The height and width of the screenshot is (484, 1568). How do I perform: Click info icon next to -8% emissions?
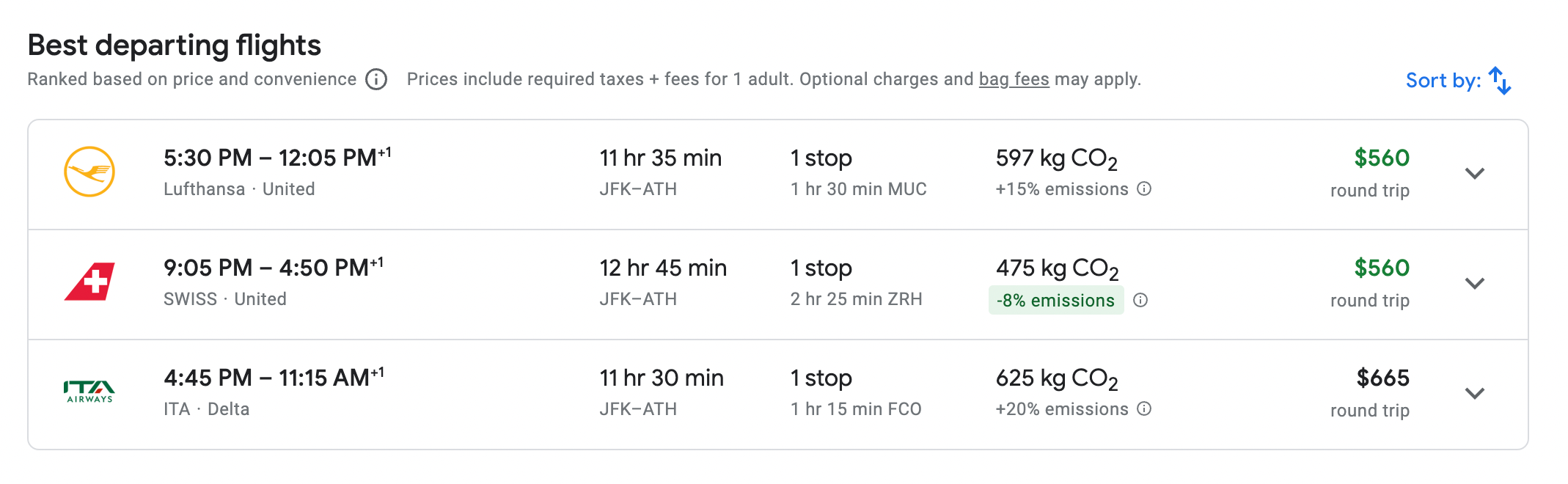[x=1142, y=300]
